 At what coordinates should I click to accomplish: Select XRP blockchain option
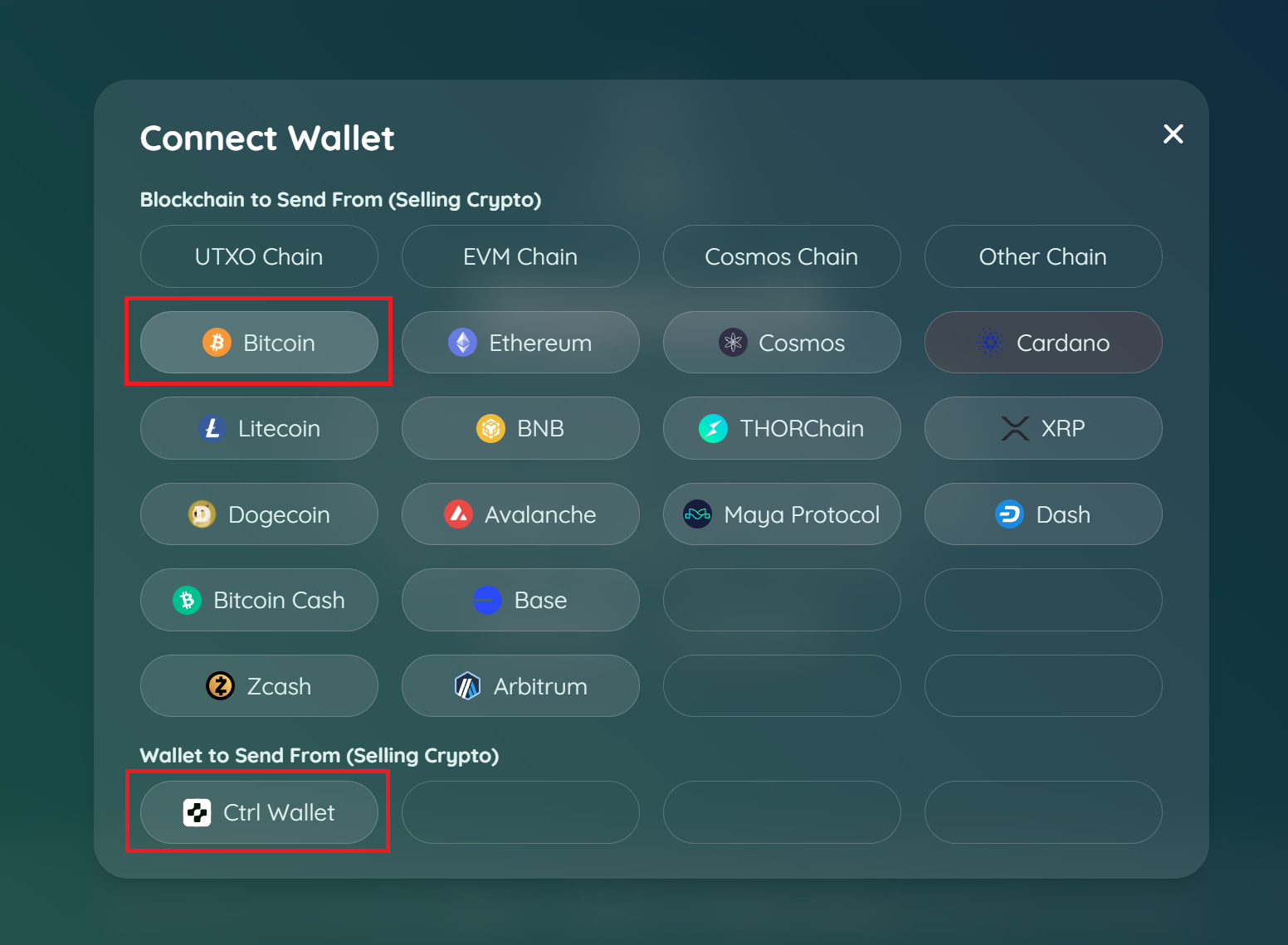click(1043, 428)
